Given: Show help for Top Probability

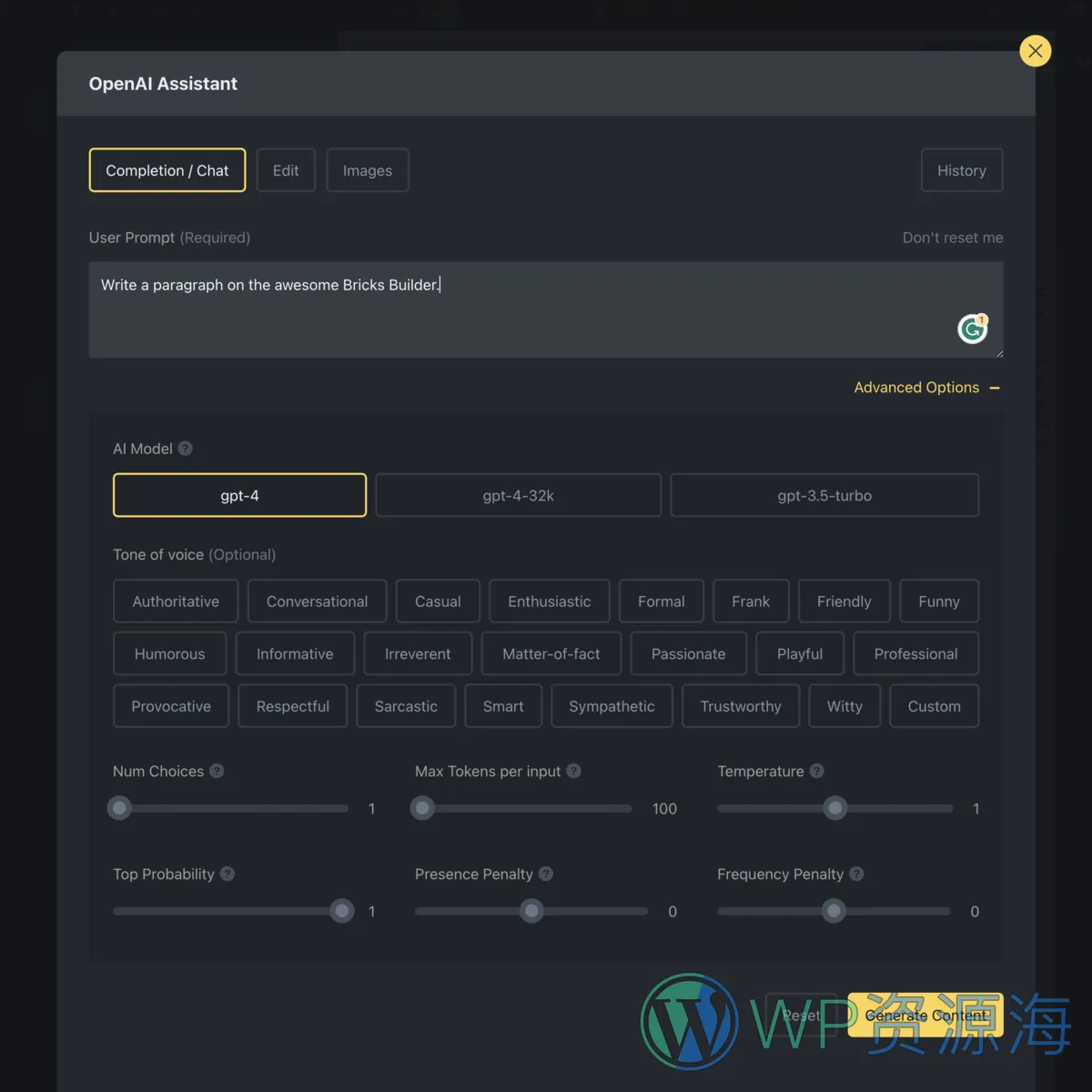Looking at the screenshot, I should coord(227,874).
